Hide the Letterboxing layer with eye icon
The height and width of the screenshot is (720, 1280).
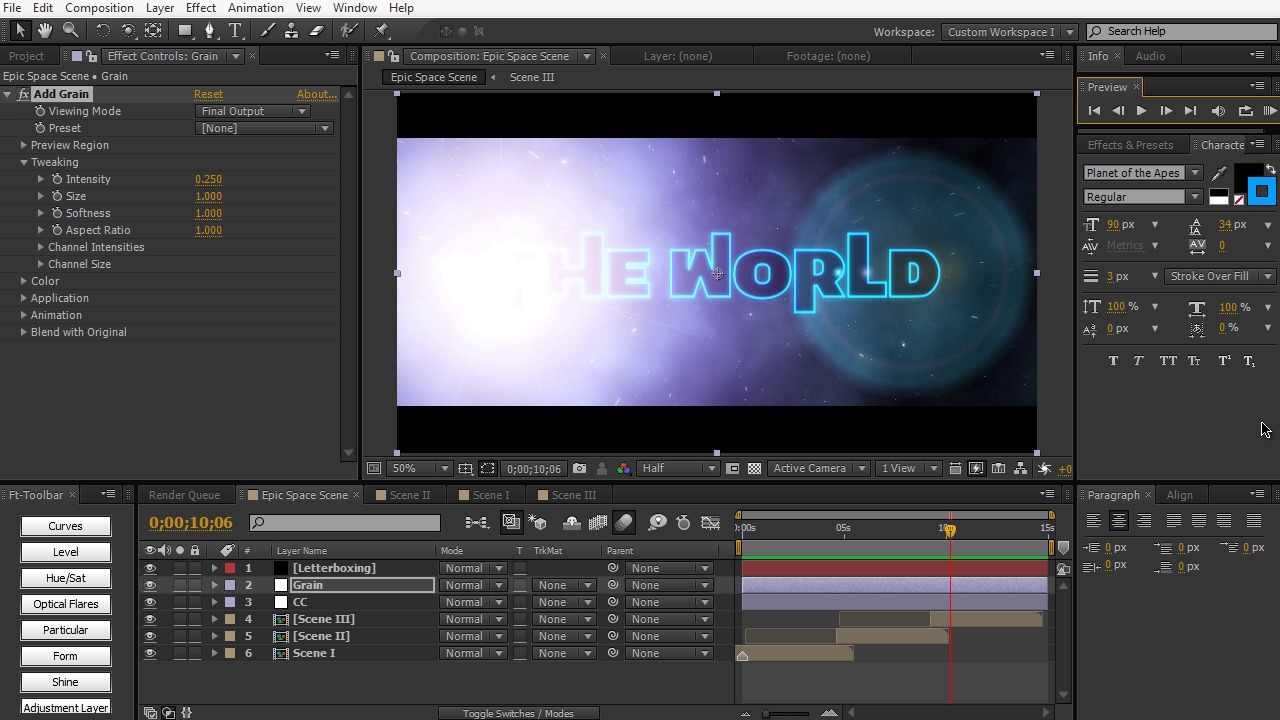pos(150,568)
